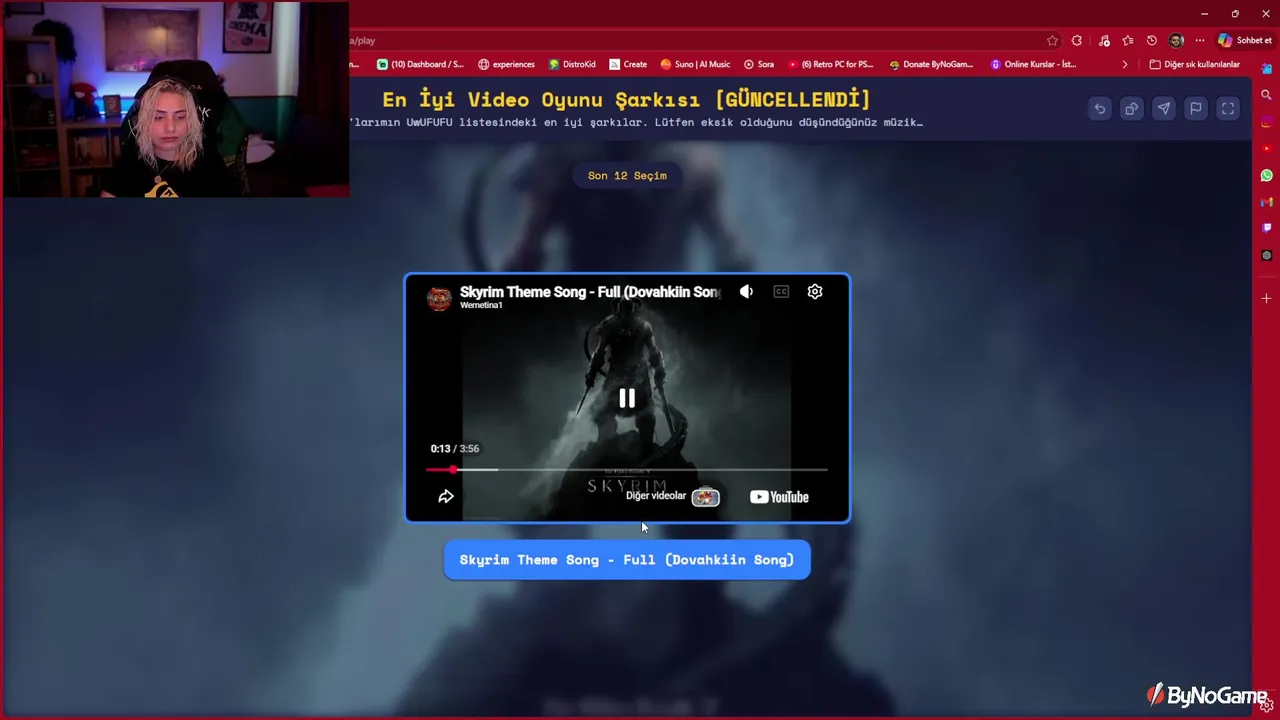Screen dimensions: 1280x720
Task: Open the Donate ByNoGame bookmark
Action: pos(931,64)
